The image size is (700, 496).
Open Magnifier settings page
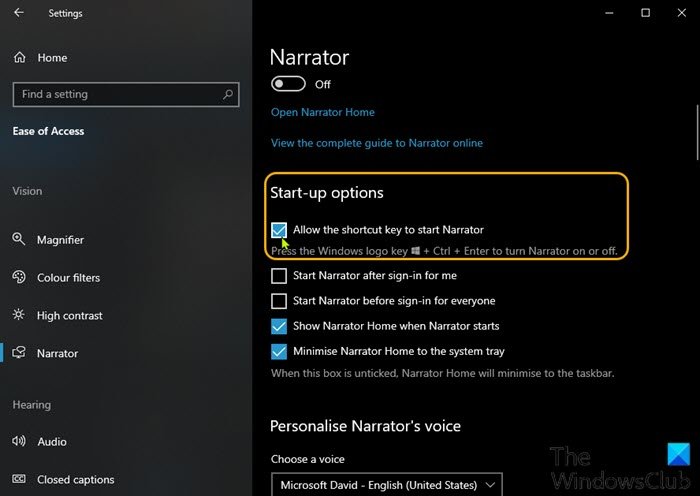click(60, 240)
